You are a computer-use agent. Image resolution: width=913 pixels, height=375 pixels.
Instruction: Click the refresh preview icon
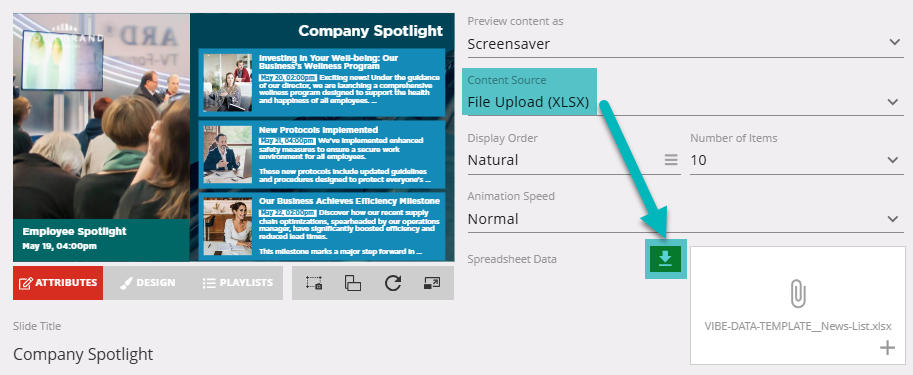tap(393, 283)
